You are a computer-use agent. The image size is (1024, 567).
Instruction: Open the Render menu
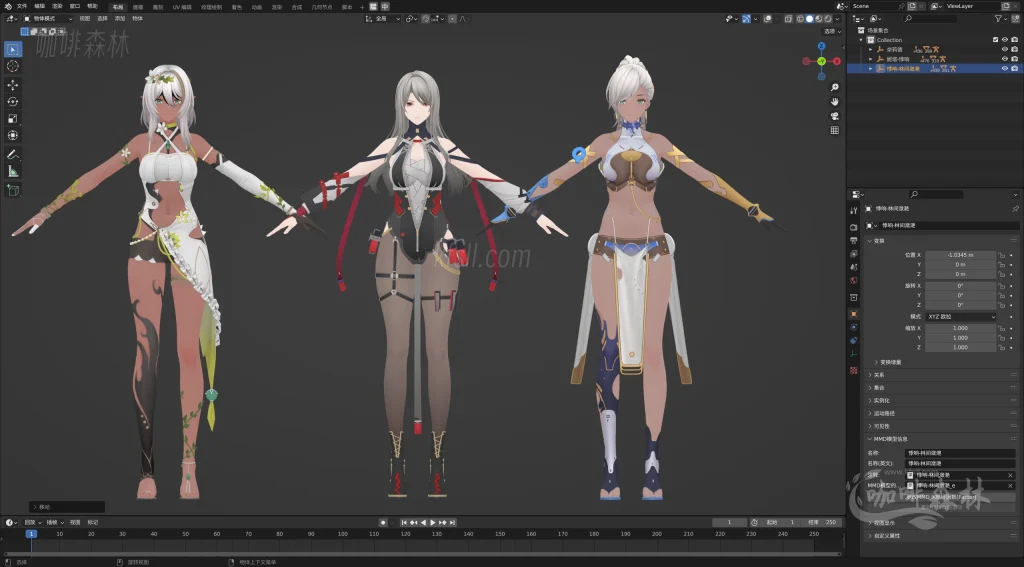point(57,7)
